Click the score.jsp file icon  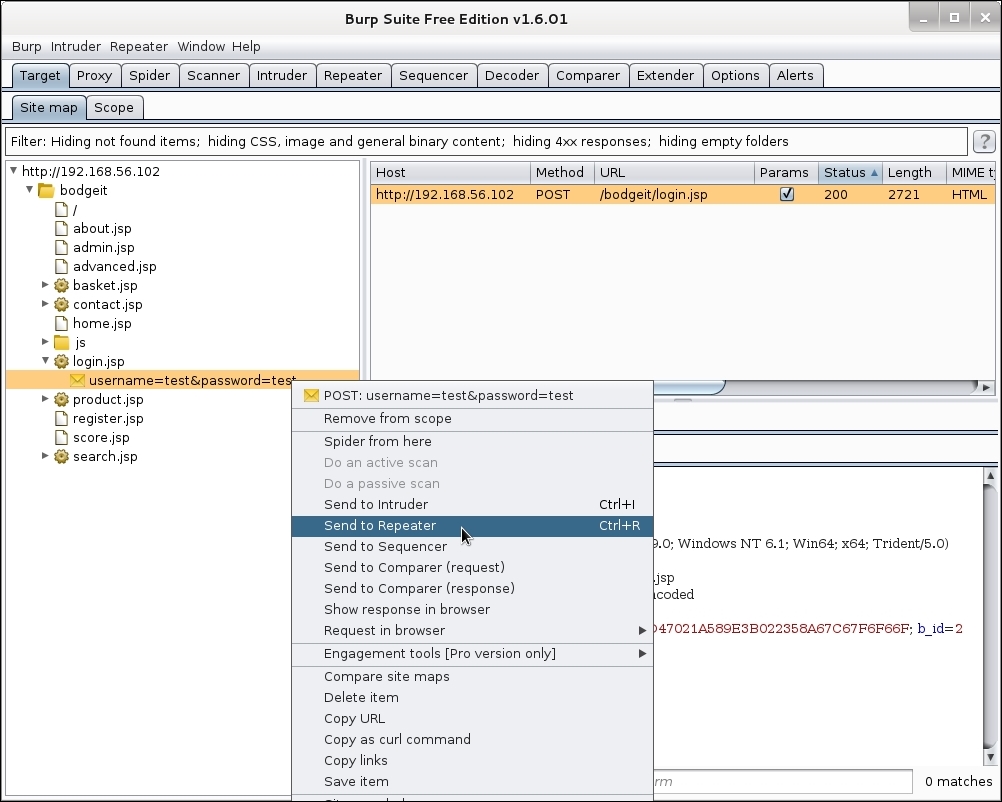point(61,438)
